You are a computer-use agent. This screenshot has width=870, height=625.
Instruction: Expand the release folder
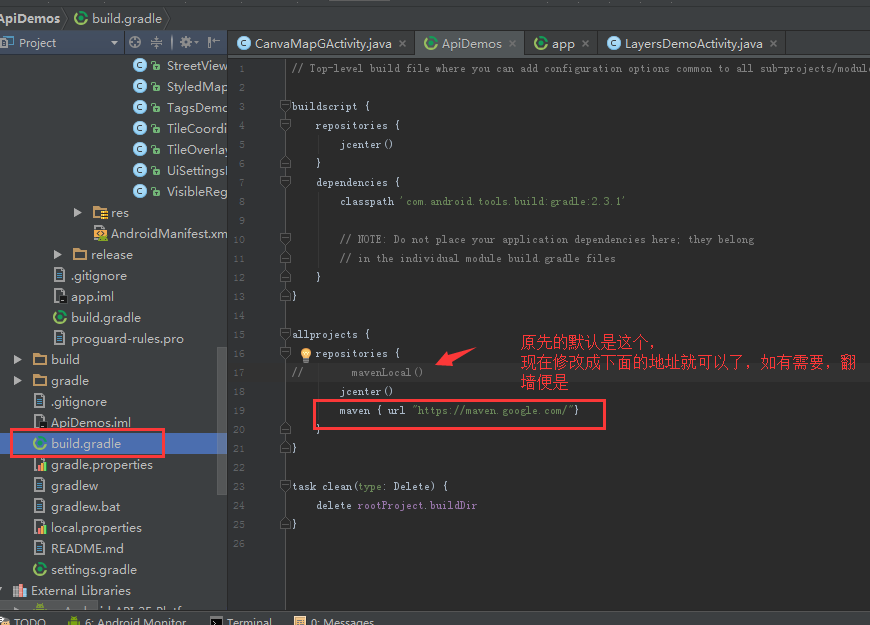pos(58,255)
